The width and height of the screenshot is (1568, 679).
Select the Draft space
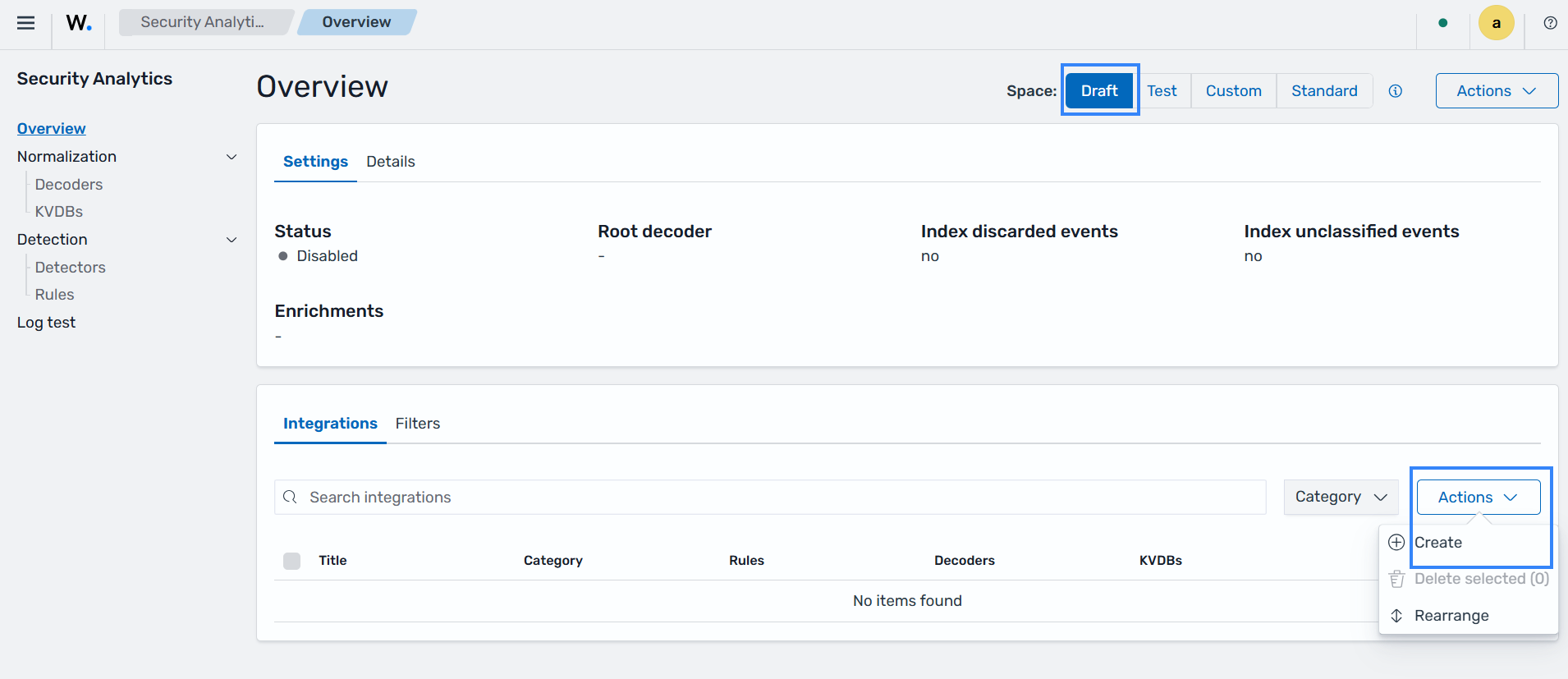point(1099,91)
